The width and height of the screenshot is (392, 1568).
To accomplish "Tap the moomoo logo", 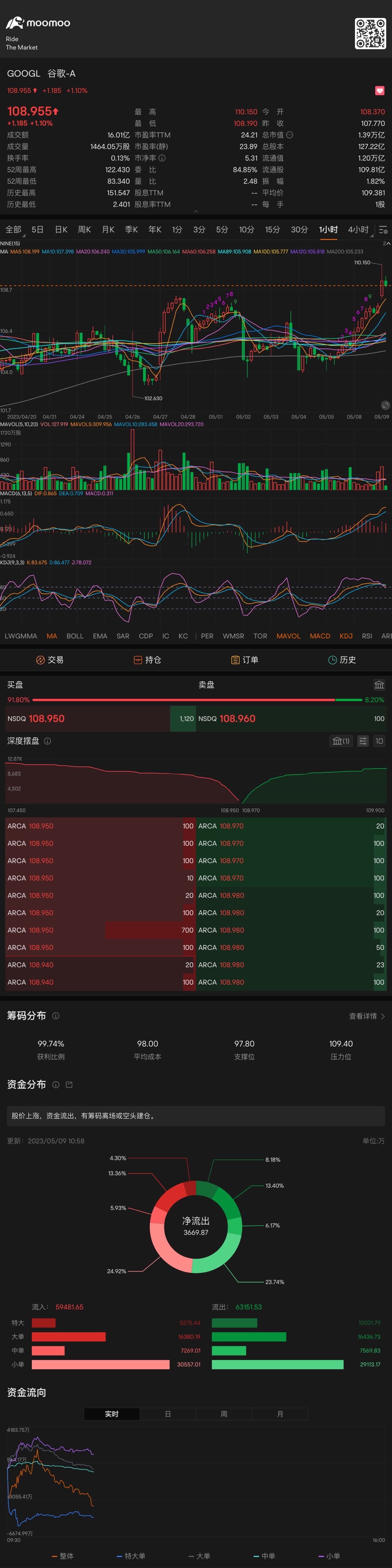I will tap(38, 23).
